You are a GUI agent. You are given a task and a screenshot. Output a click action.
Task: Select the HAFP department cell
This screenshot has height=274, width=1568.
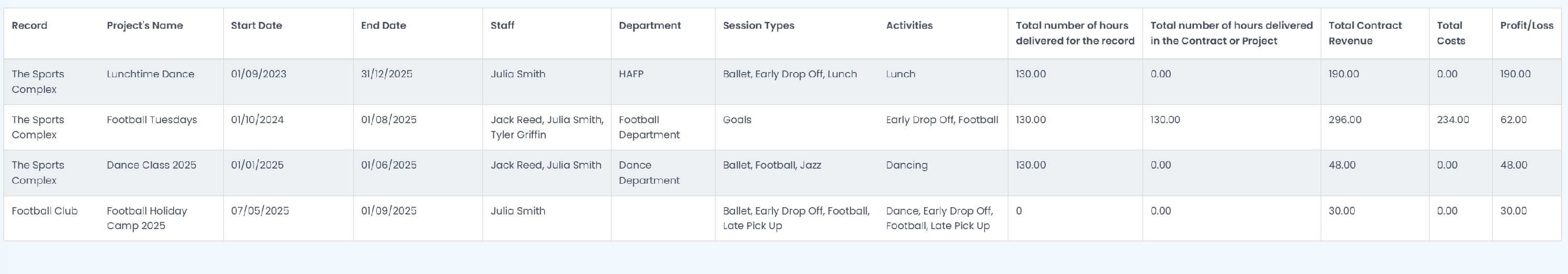point(631,74)
